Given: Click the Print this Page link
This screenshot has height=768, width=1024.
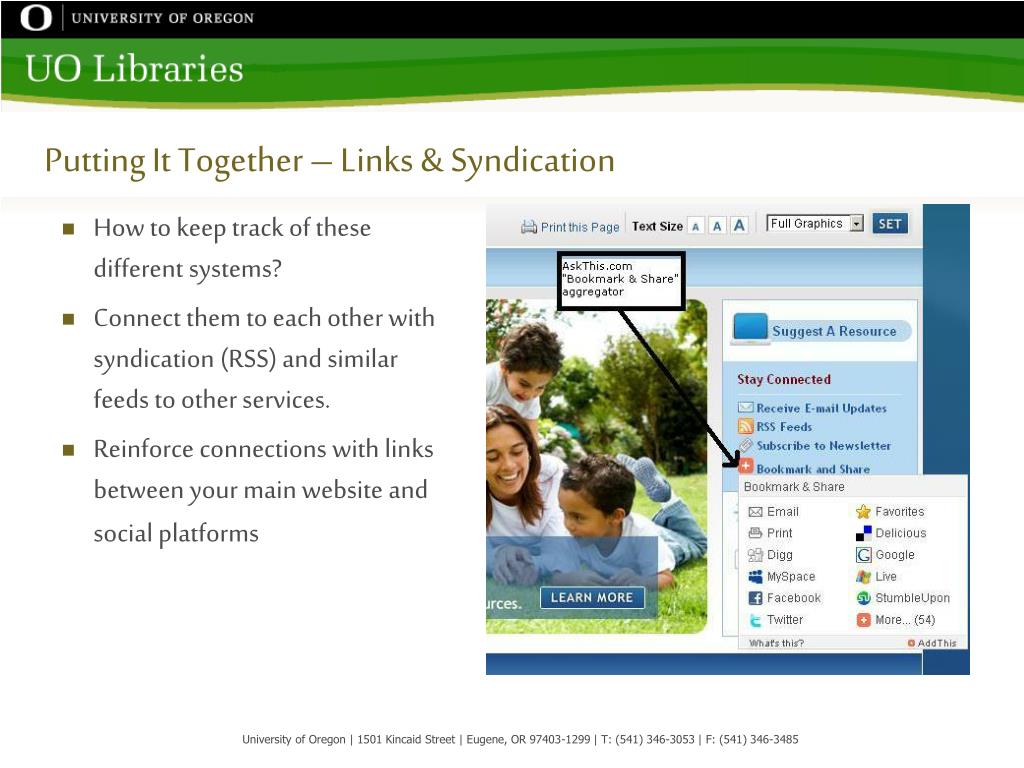Looking at the screenshot, I should tap(579, 227).
